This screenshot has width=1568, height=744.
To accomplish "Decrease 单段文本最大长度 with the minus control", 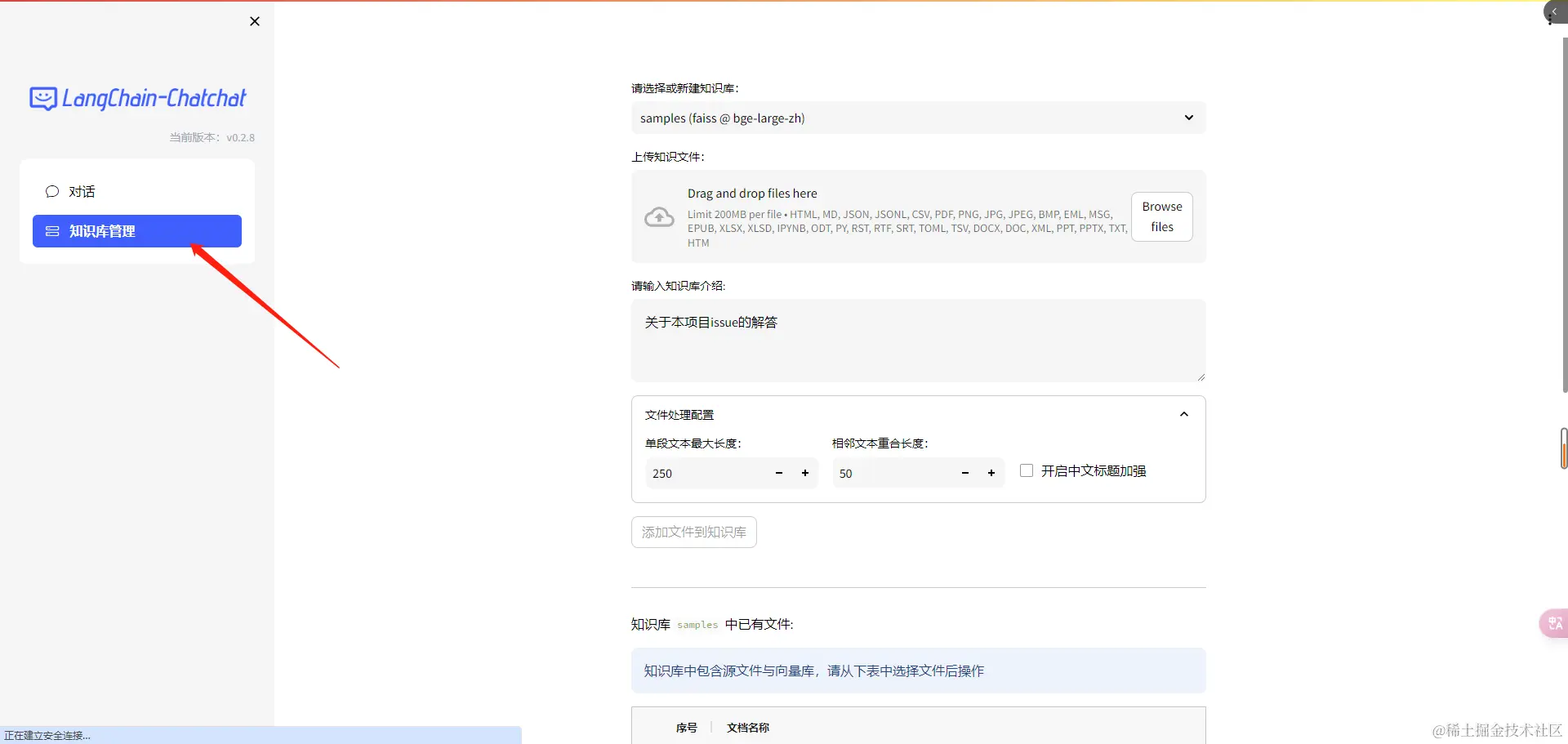I will pyautogui.click(x=778, y=473).
